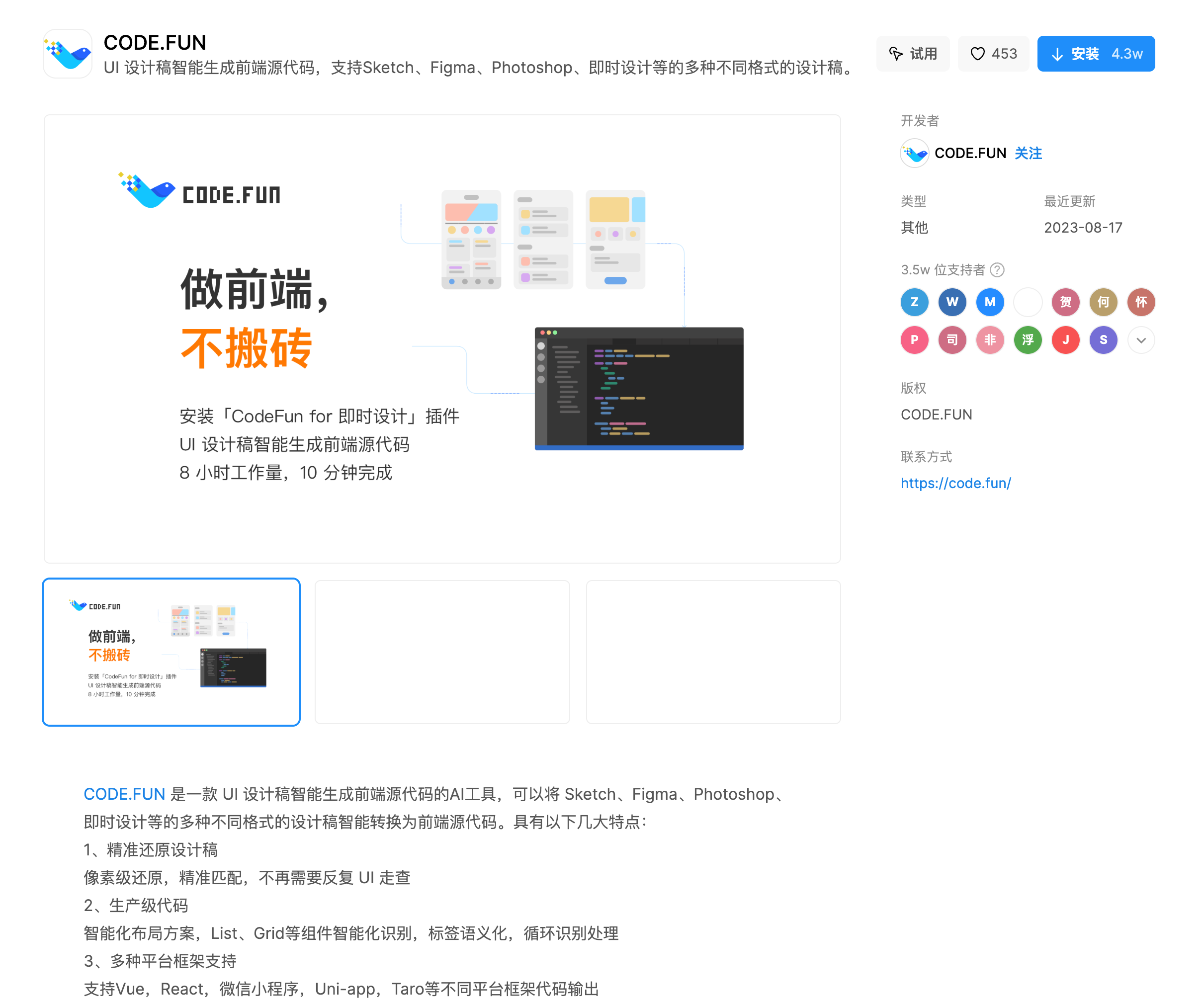Click the developer avatar next to CODE.FUN
The width and height of the screenshot is (1204, 1006).
[915, 153]
